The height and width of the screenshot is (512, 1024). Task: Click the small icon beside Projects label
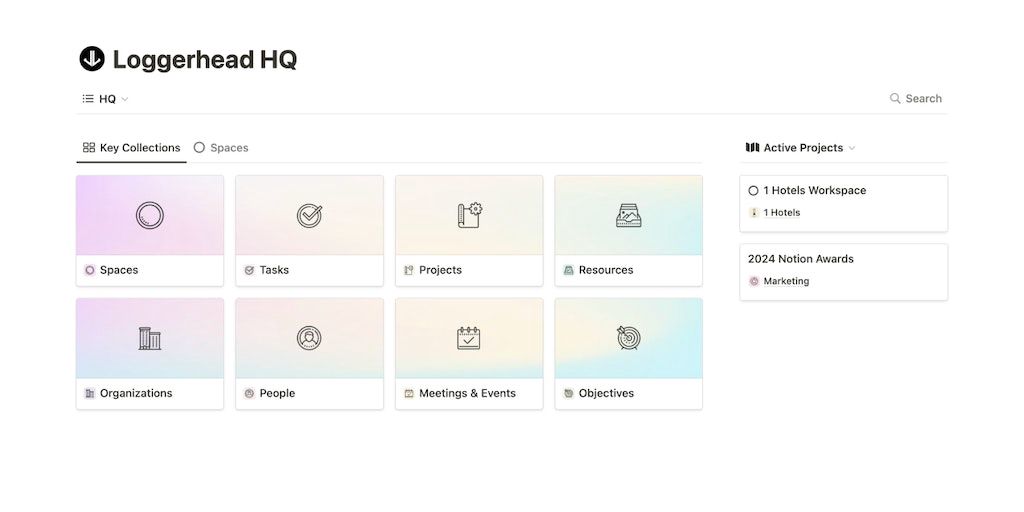409,270
